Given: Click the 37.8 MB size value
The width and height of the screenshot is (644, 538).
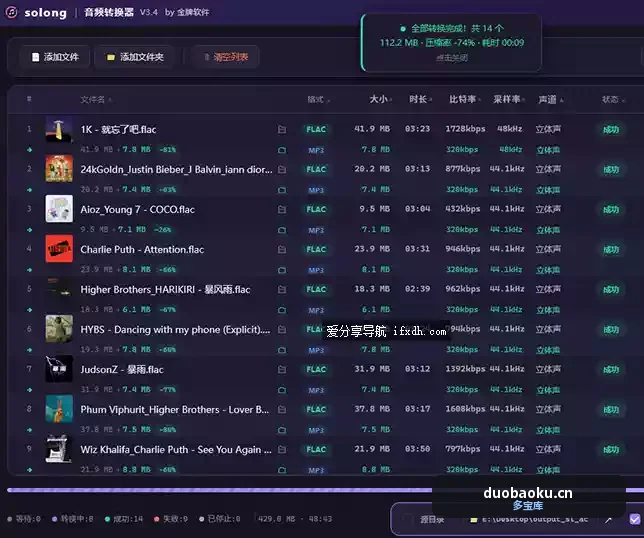Looking at the screenshot, I should pyautogui.click(x=372, y=409).
